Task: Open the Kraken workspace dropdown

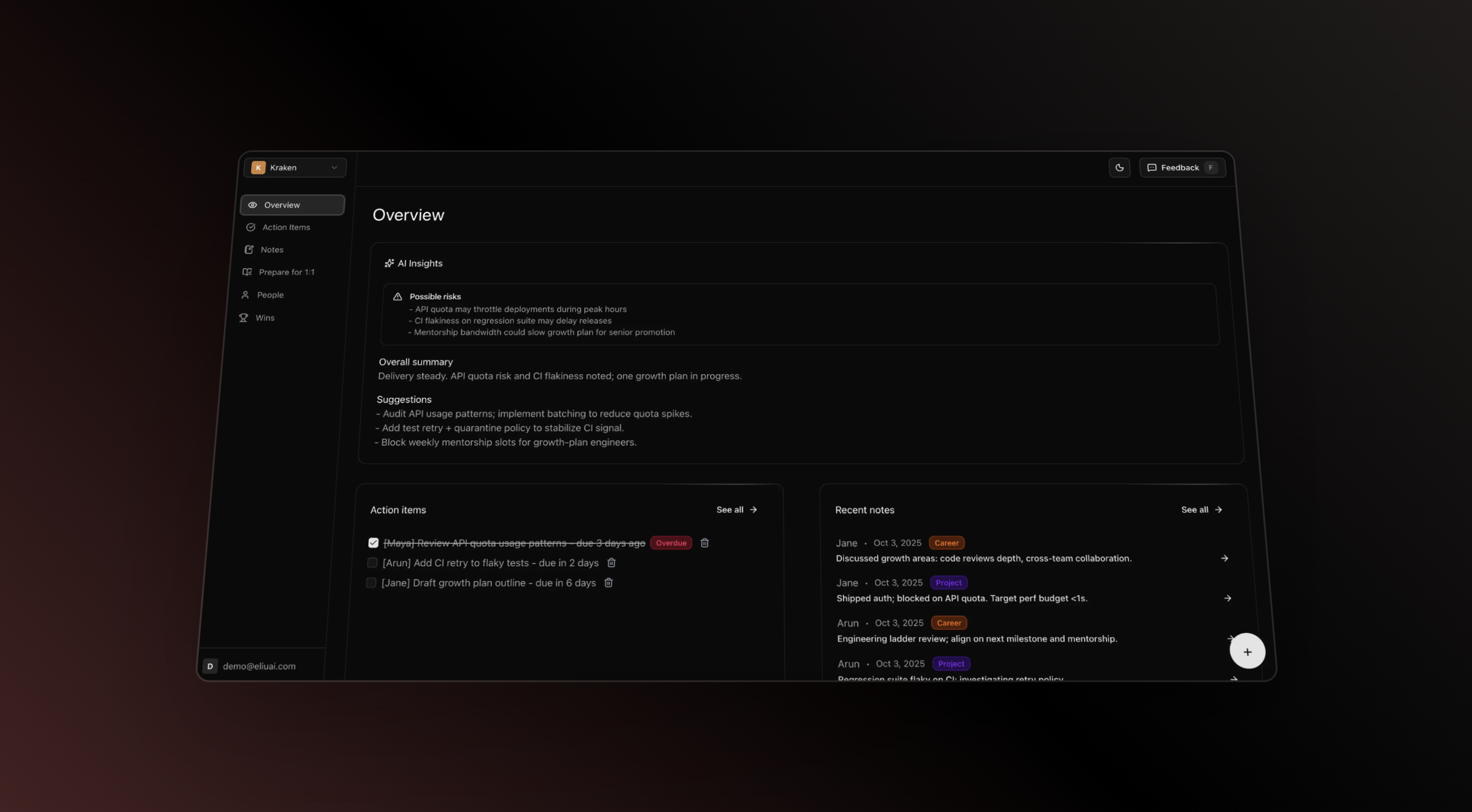Action: coord(295,167)
